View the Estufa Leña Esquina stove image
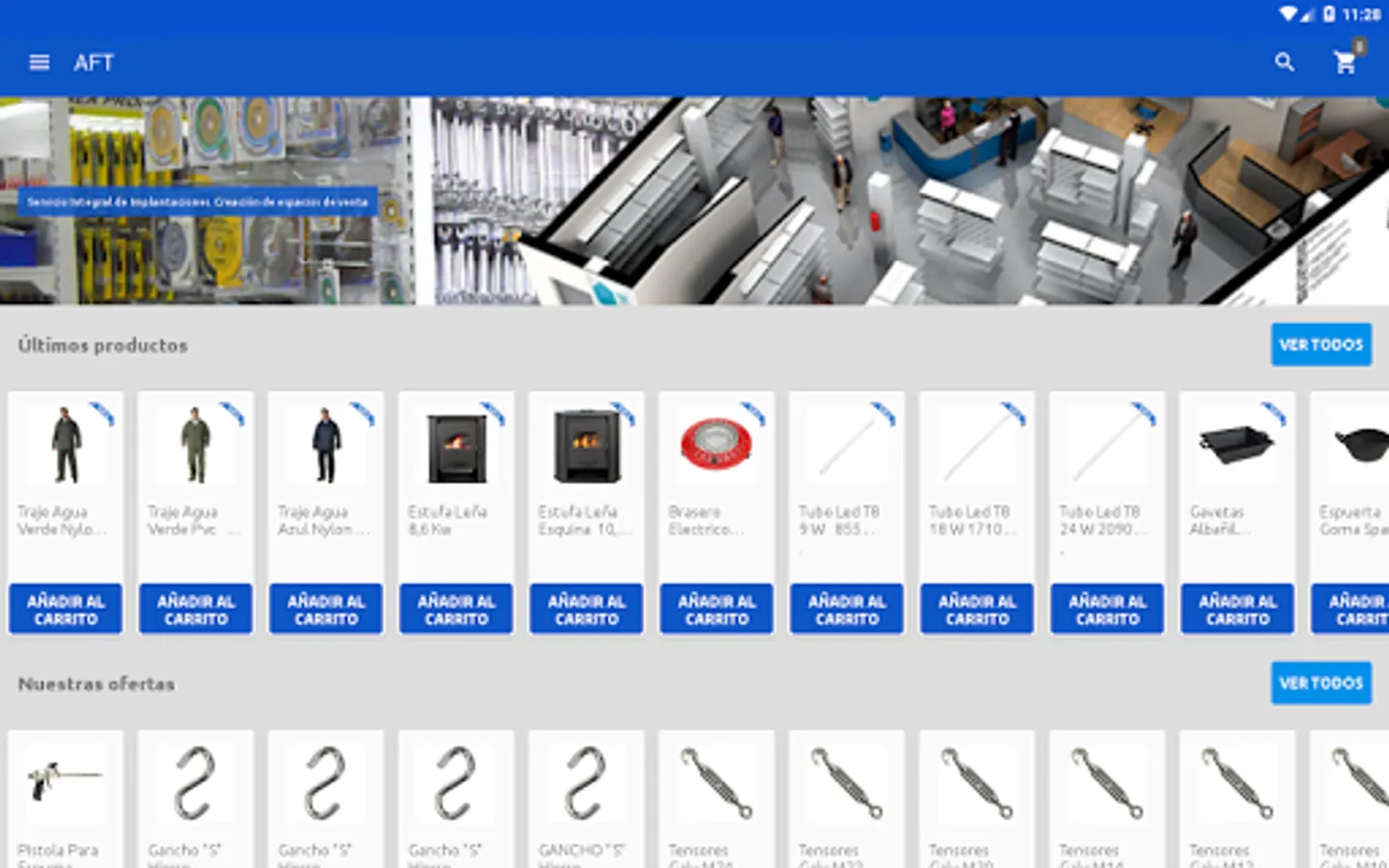Image resolution: width=1389 pixels, height=868 pixels. (x=586, y=446)
